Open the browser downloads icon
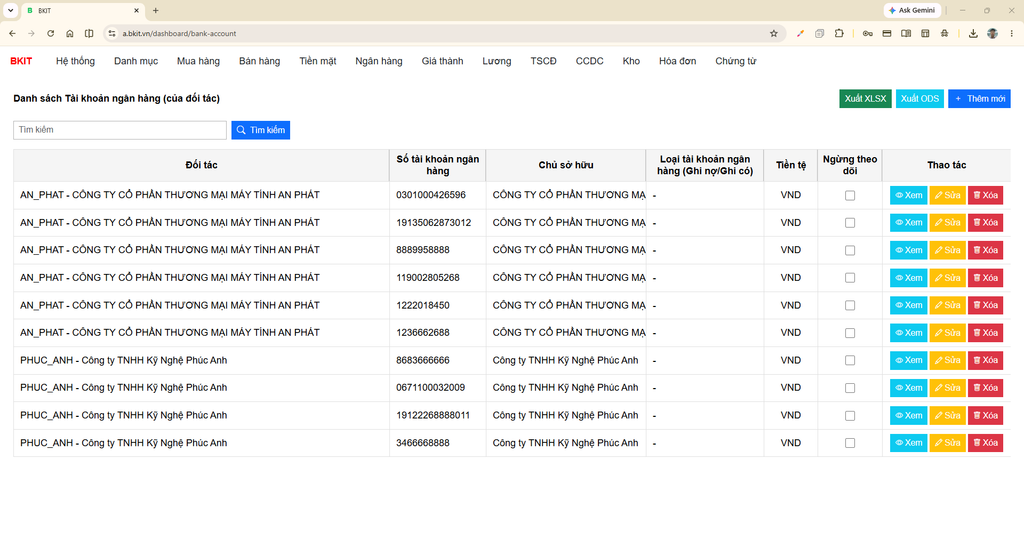Image resolution: width=1024 pixels, height=550 pixels. click(x=973, y=33)
